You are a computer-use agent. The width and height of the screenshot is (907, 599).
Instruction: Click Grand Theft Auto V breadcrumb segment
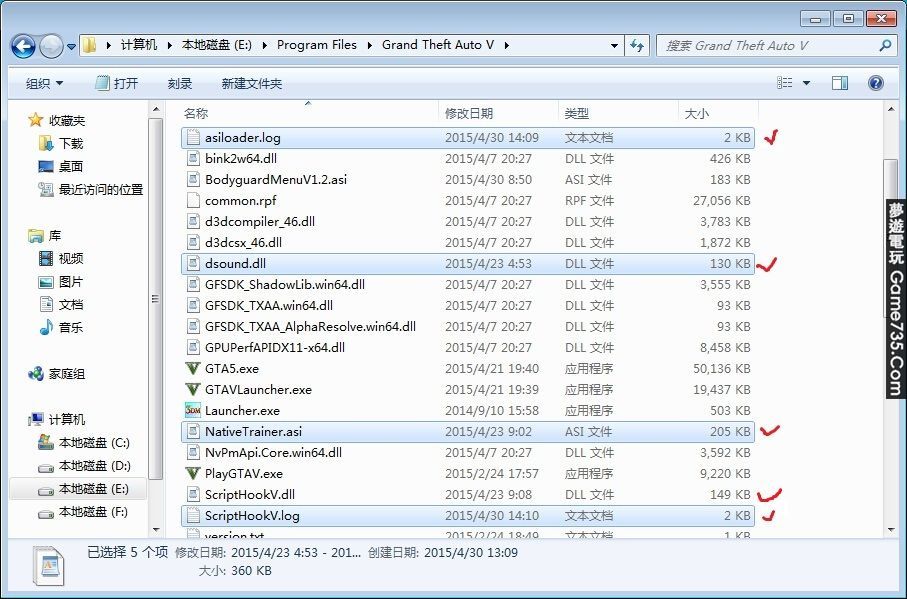[438, 45]
